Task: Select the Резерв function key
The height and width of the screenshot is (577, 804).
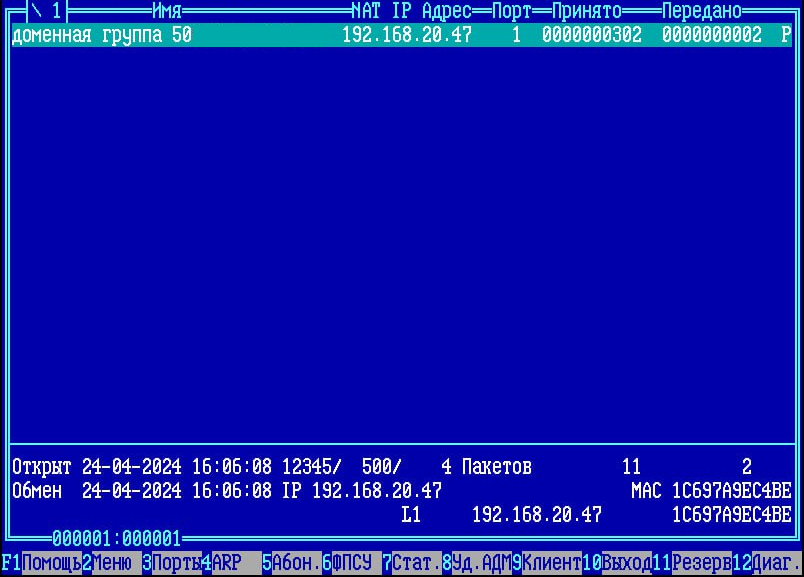Action: click(701, 563)
